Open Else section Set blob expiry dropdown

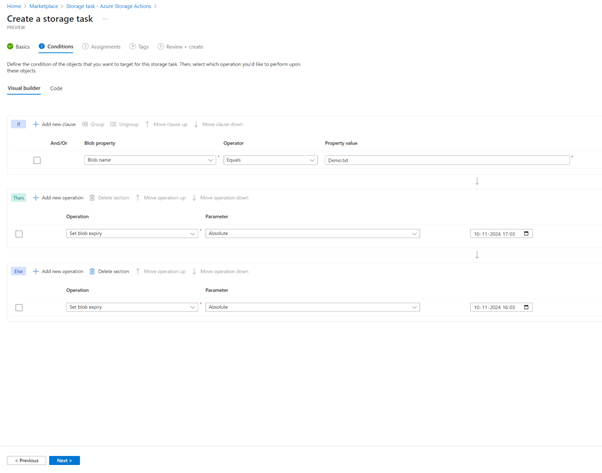[132, 307]
